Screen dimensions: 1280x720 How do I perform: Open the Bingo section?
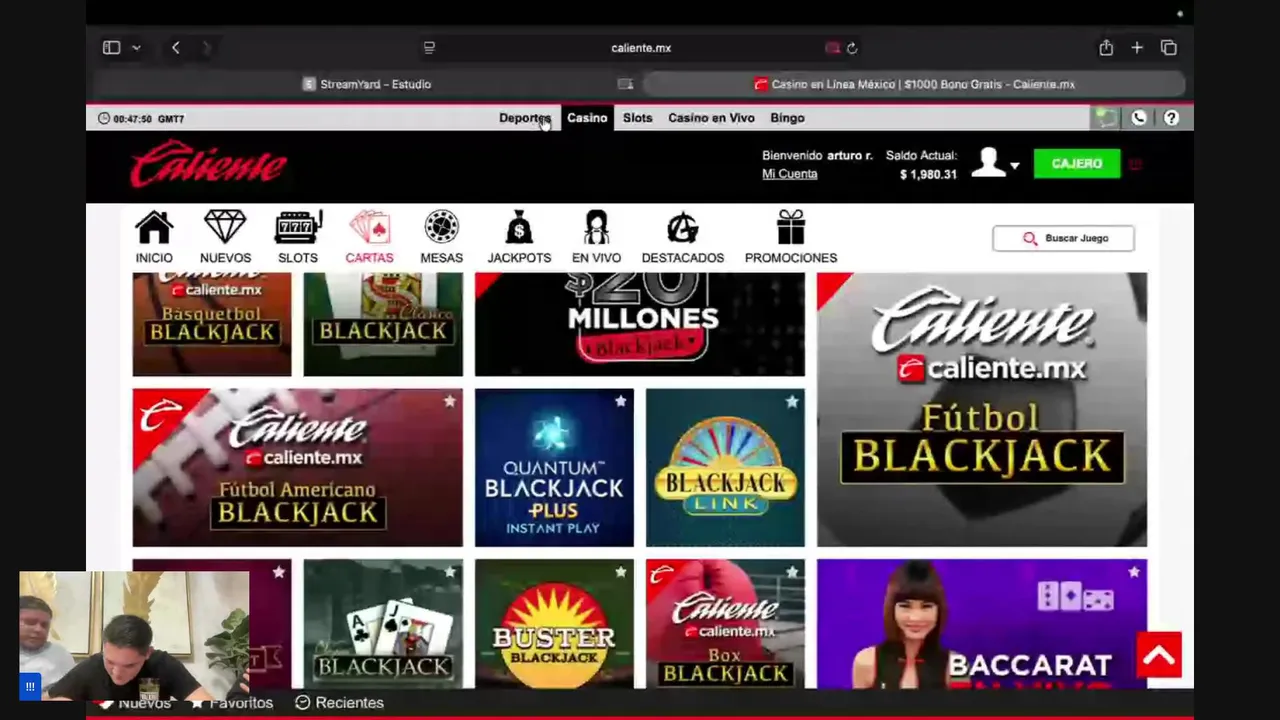point(787,118)
